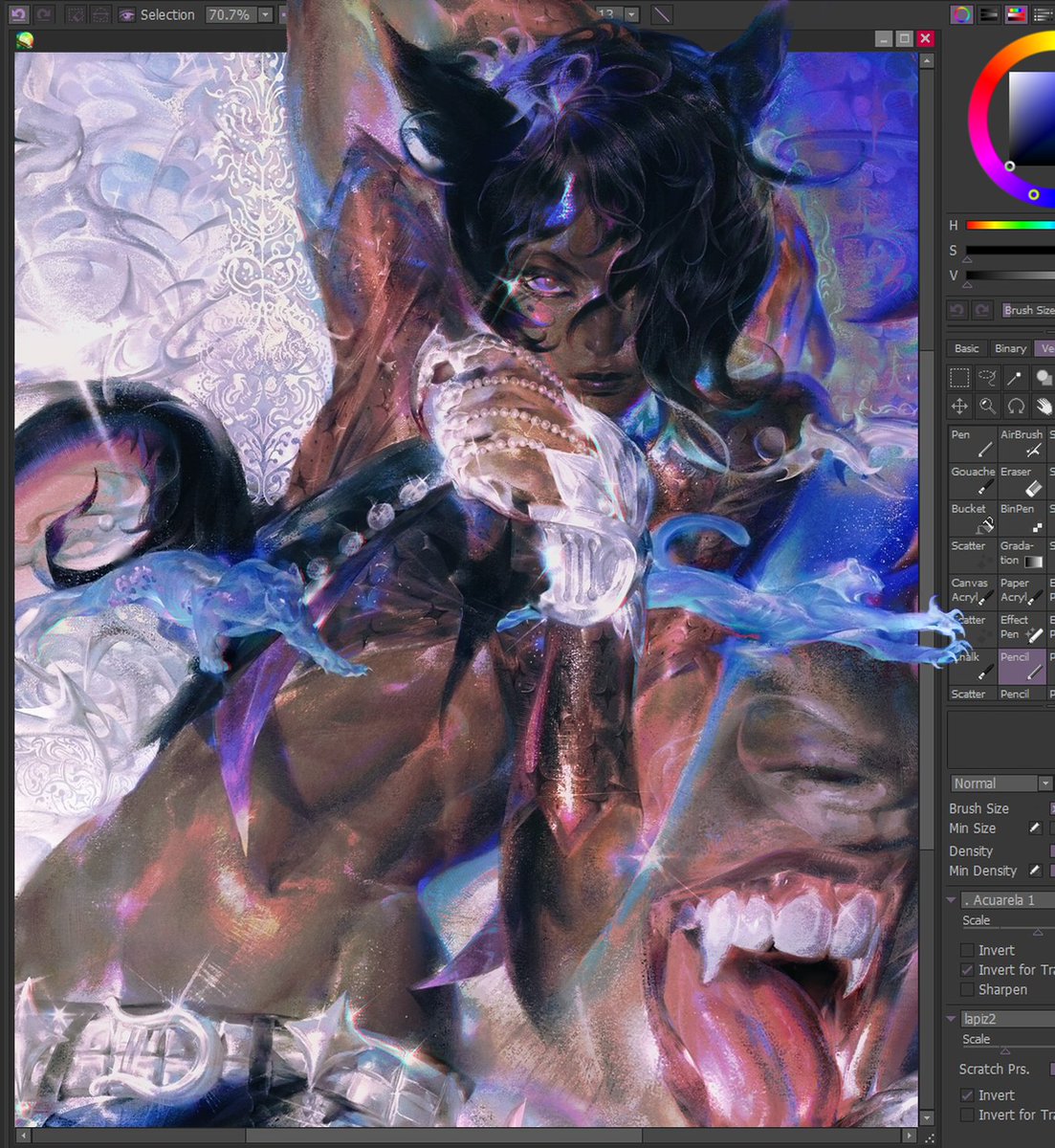Screen dimensions: 1055x1148
Task: Click the diagonal line icon in top toolbar
Action: pos(662,14)
